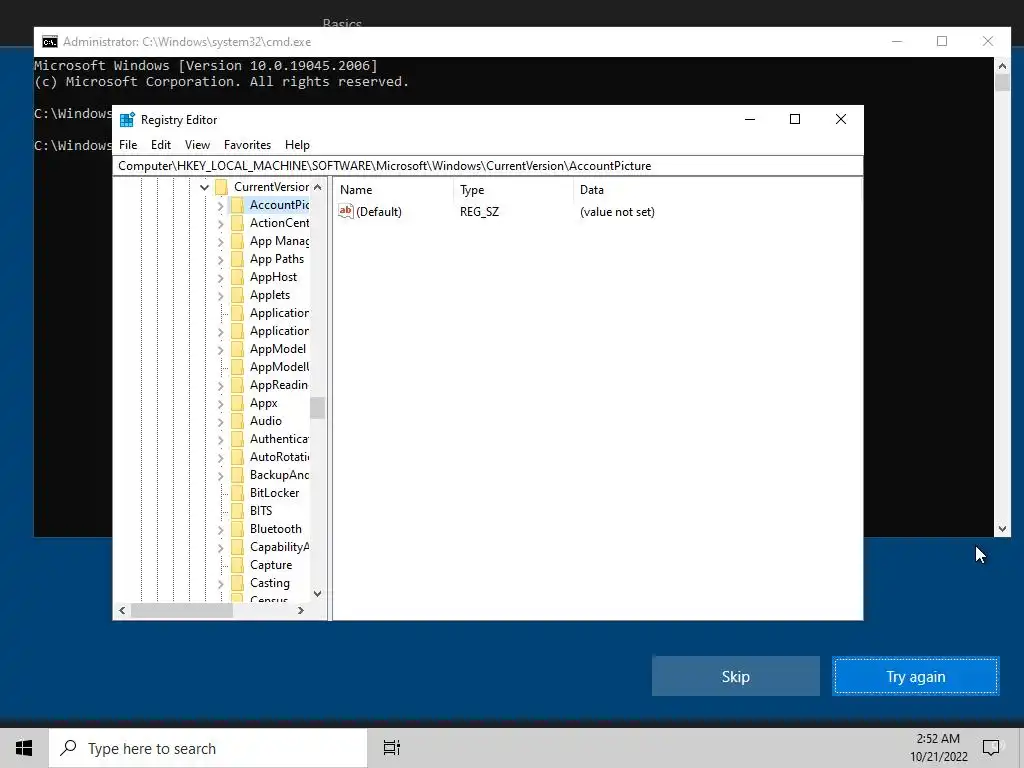This screenshot has width=1024, height=768.
Task: Click the tree pane scroll down arrow
Action: tap(317, 594)
